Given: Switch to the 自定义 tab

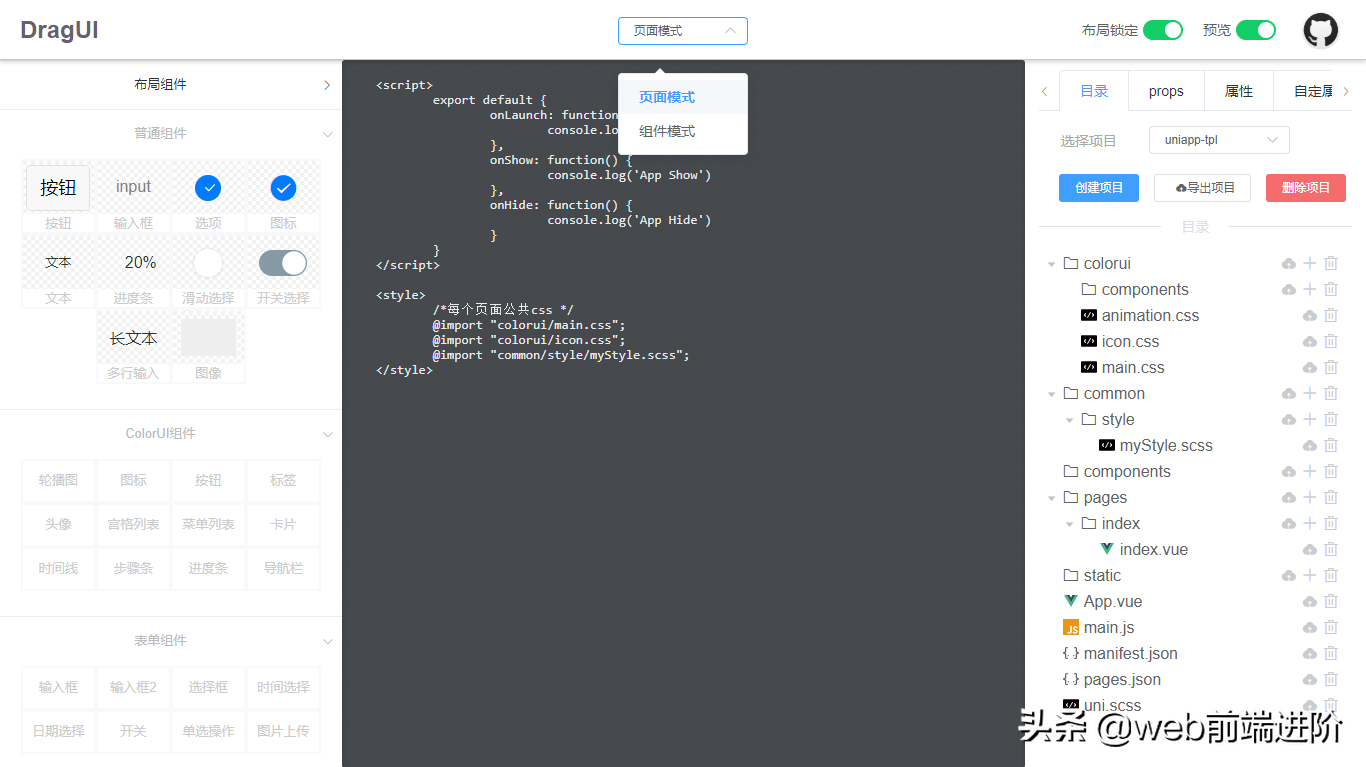Looking at the screenshot, I should (x=1306, y=91).
